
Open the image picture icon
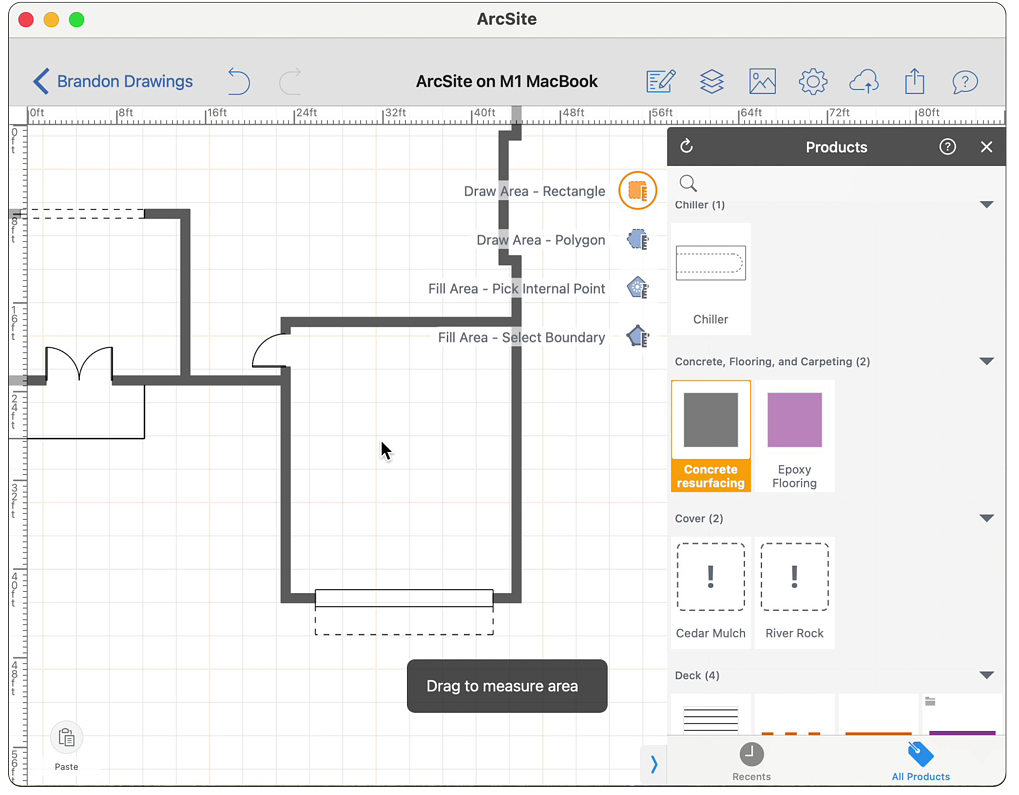coord(762,81)
